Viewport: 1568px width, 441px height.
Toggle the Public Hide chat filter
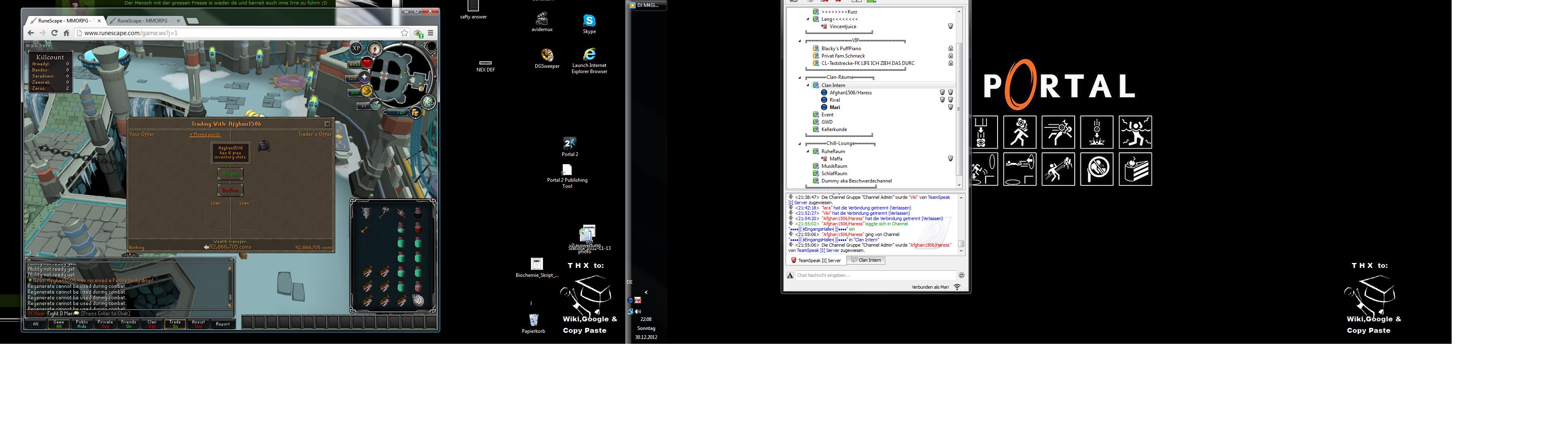(x=82, y=324)
